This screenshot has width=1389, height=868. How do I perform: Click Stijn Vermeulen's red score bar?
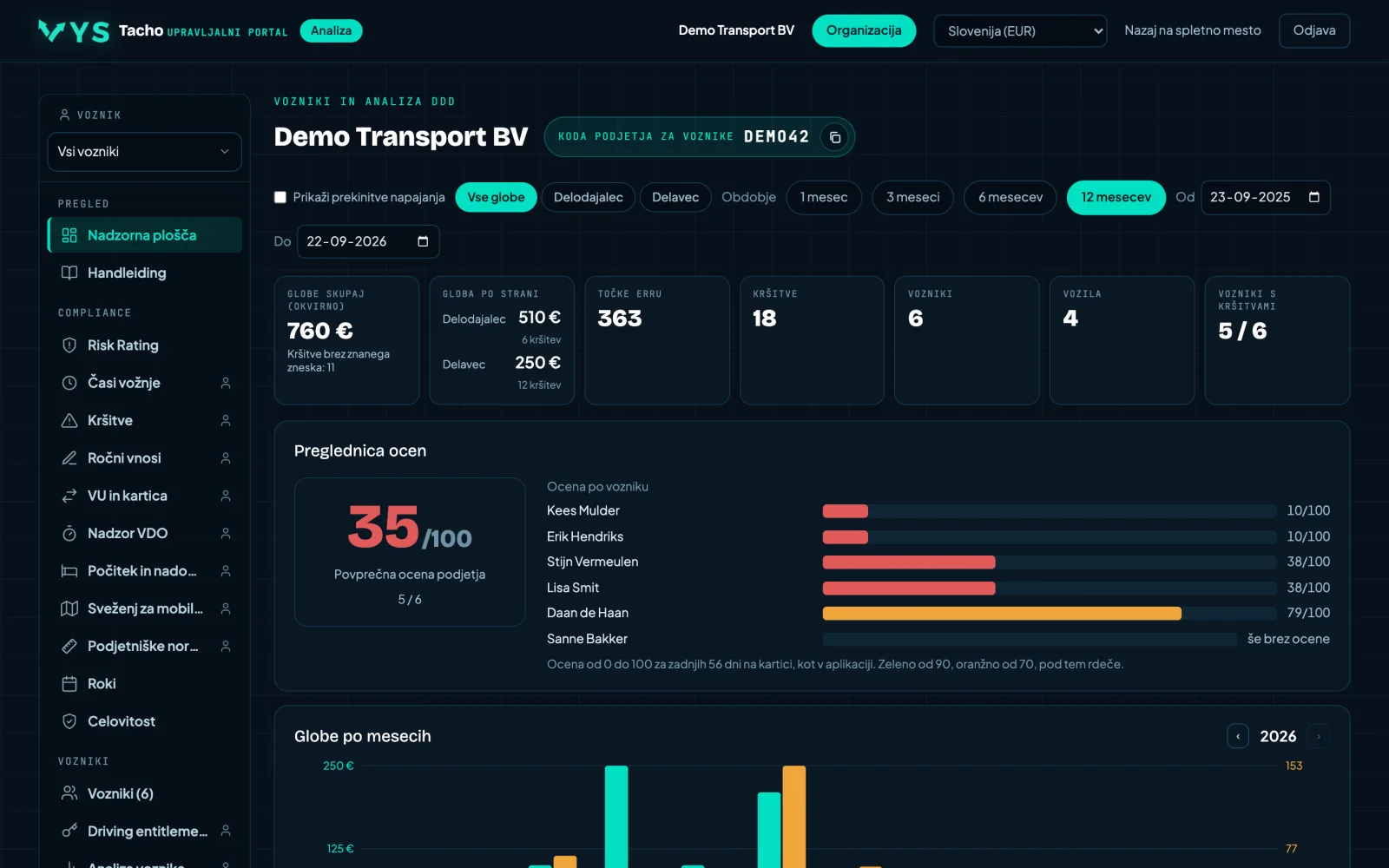pos(909,562)
